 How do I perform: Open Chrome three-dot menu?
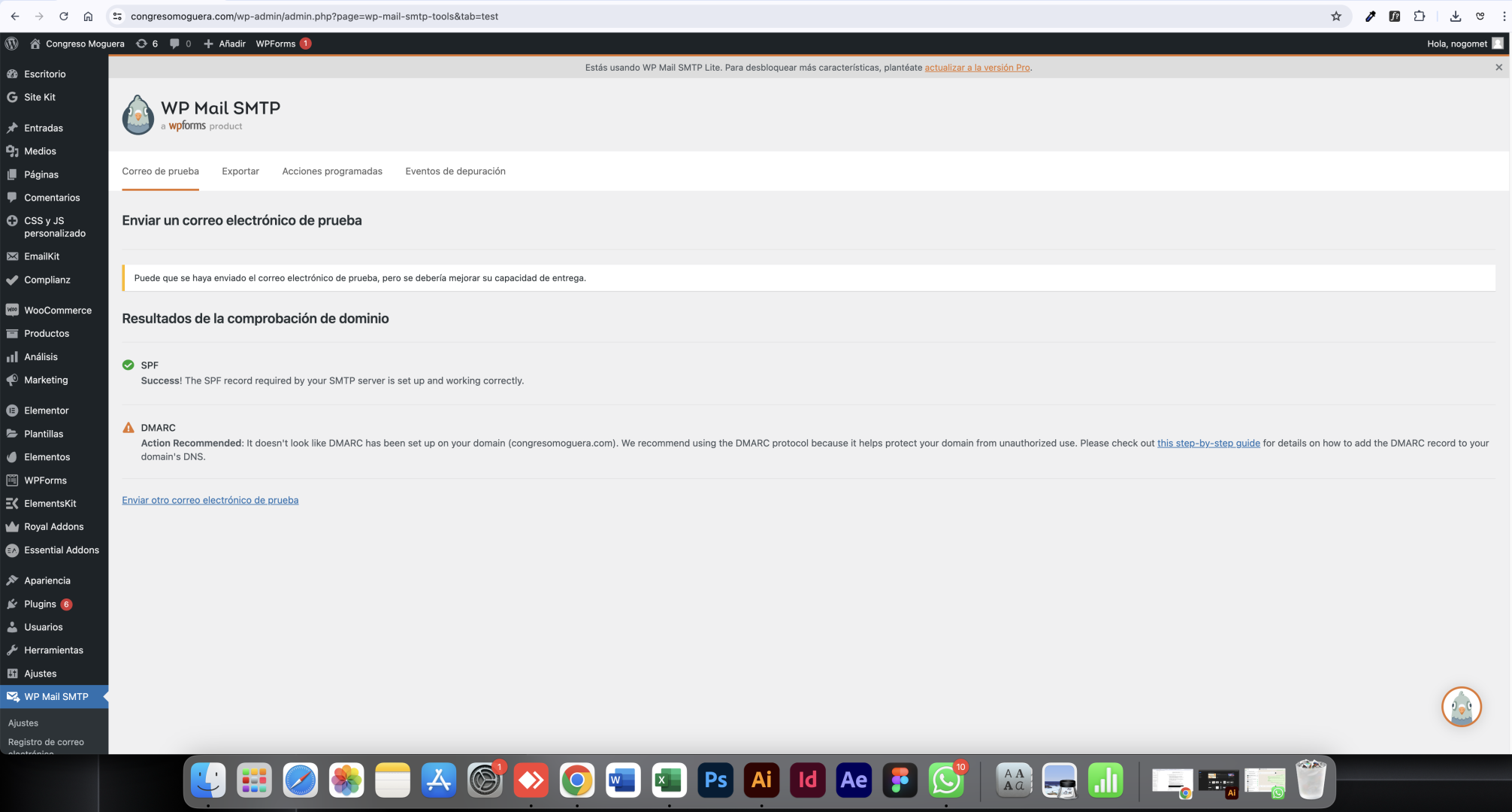point(1504,16)
